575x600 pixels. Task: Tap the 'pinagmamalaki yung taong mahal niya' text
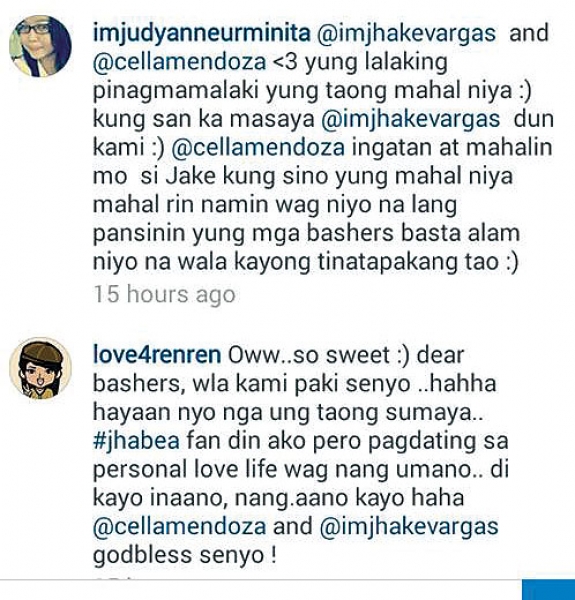312,91
